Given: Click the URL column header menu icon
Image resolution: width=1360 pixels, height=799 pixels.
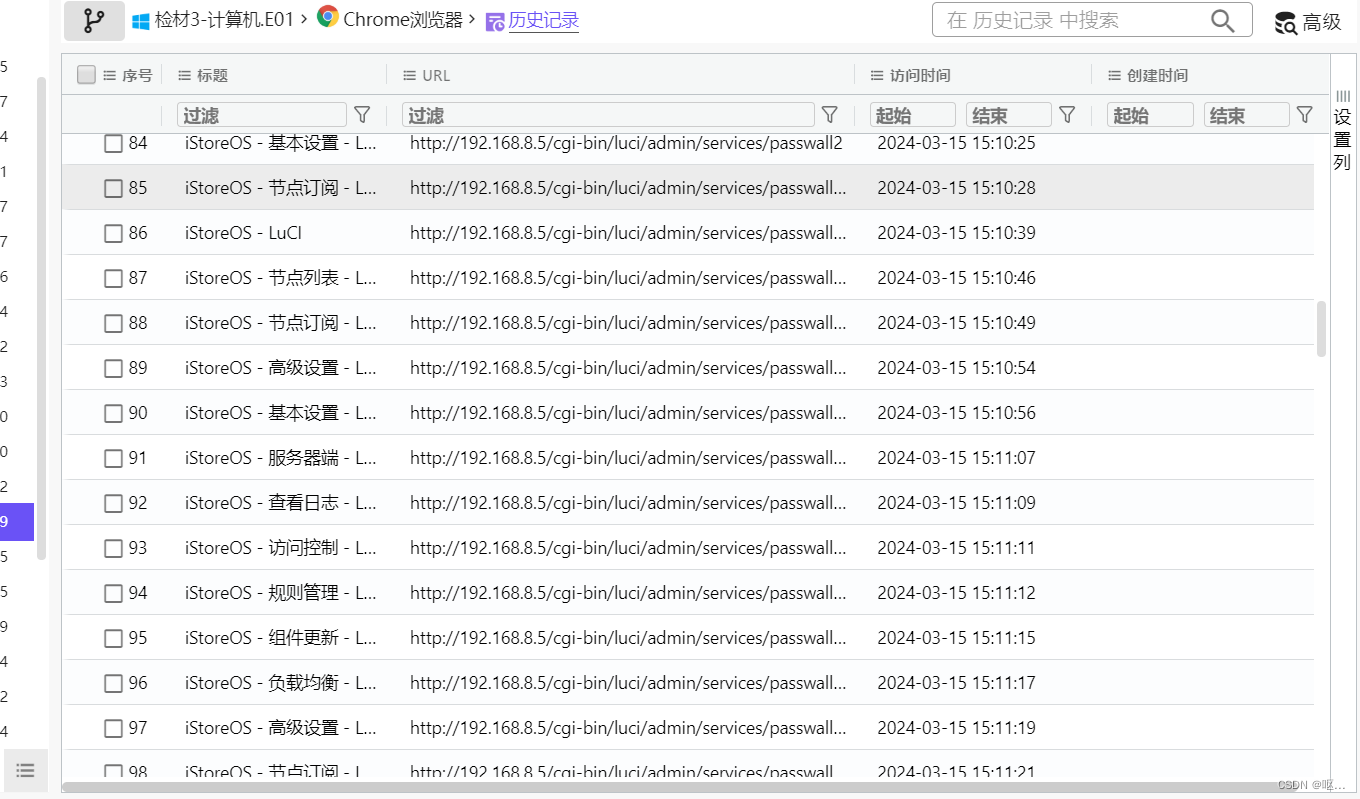Looking at the screenshot, I should tap(409, 75).
